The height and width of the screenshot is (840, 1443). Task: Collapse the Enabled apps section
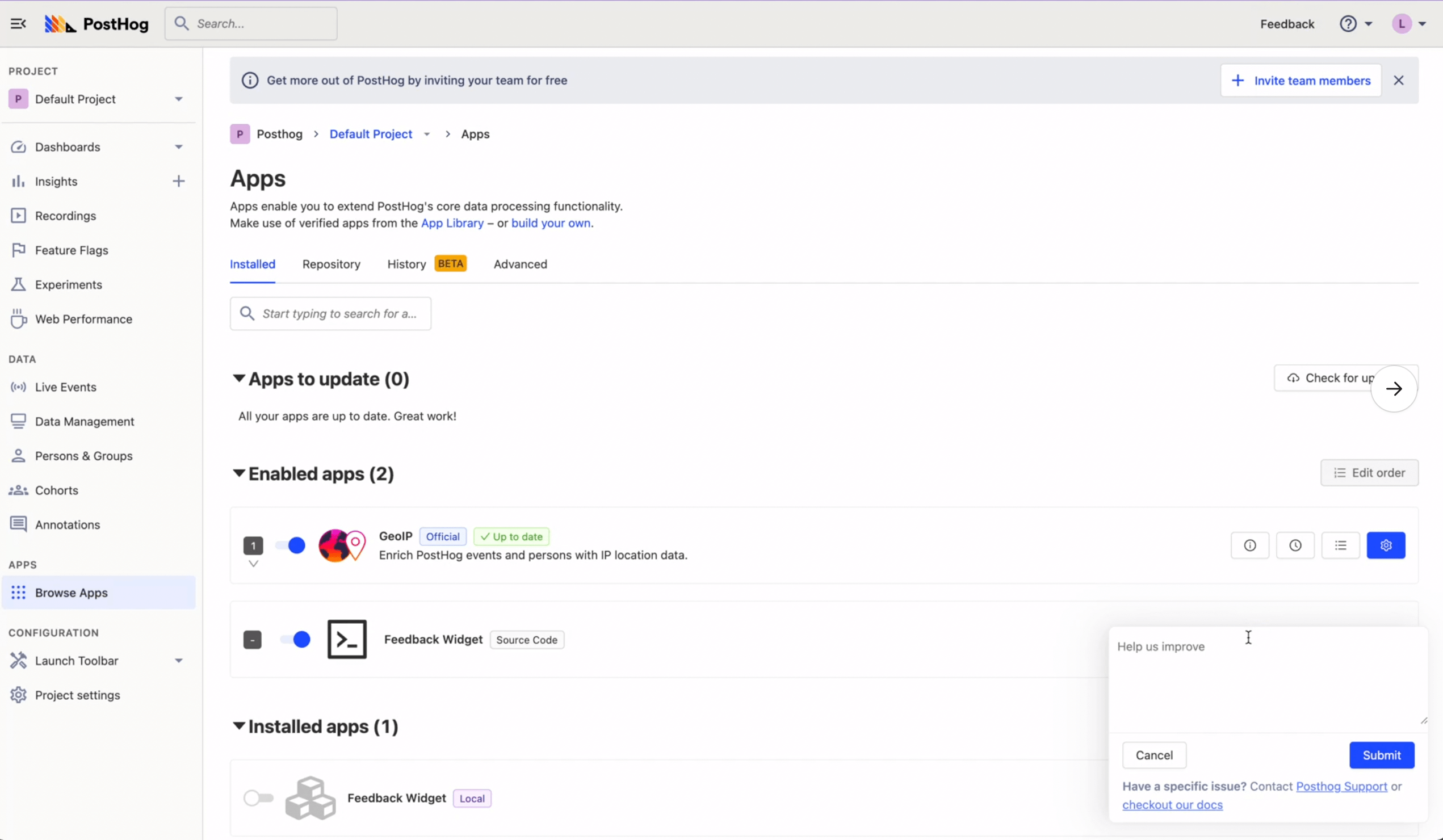(237, 473)
